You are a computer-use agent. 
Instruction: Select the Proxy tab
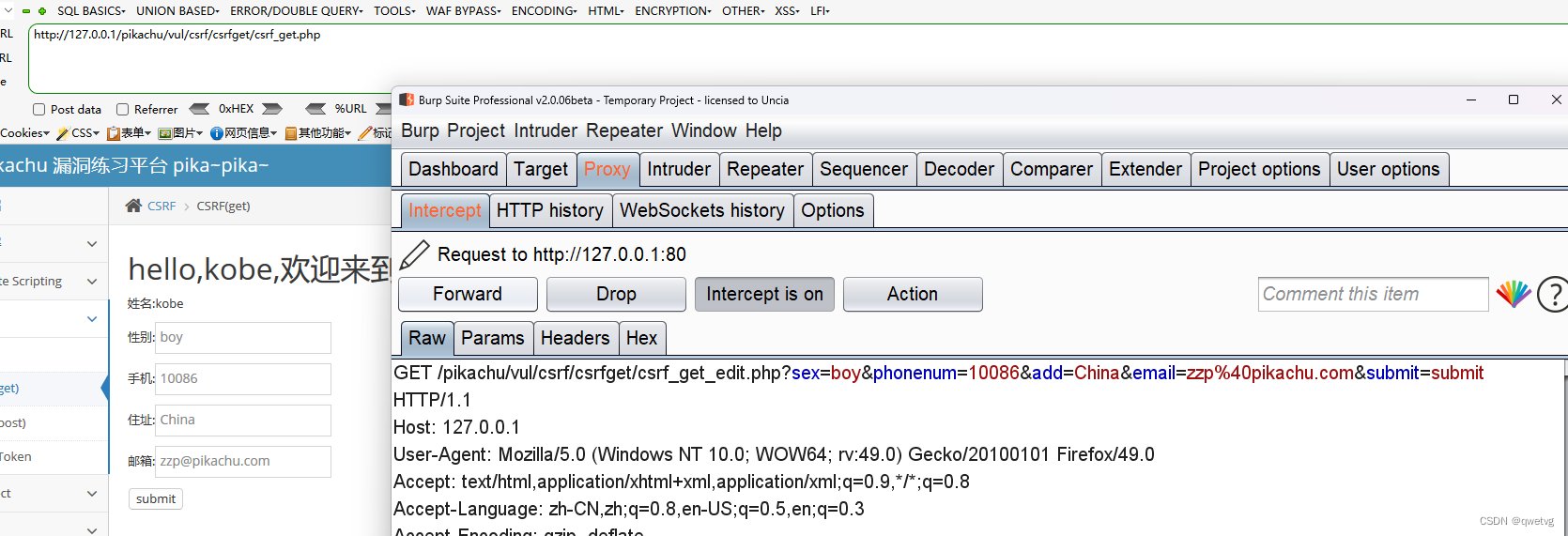607,169
